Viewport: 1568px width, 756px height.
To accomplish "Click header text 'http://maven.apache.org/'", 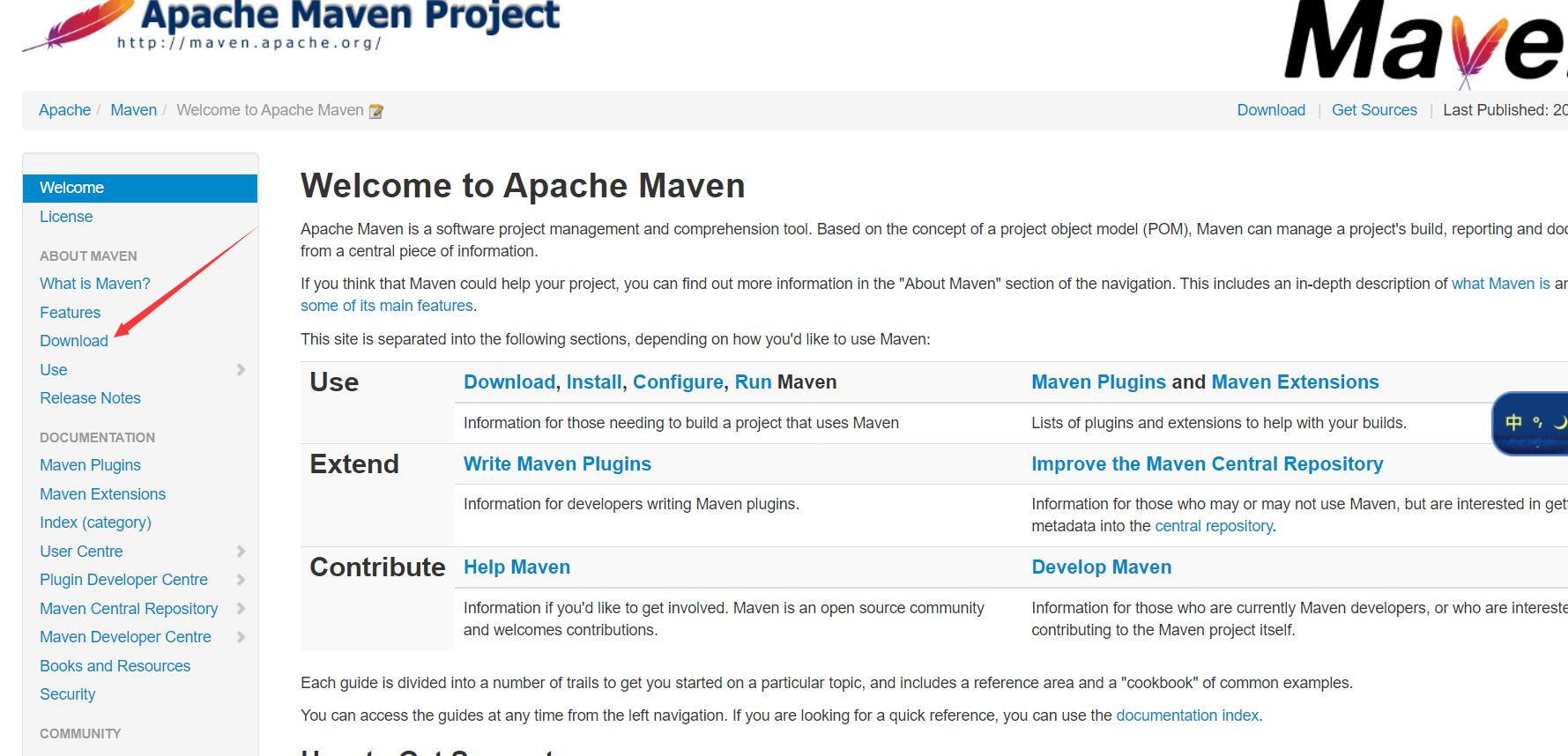I will (249, 43).
